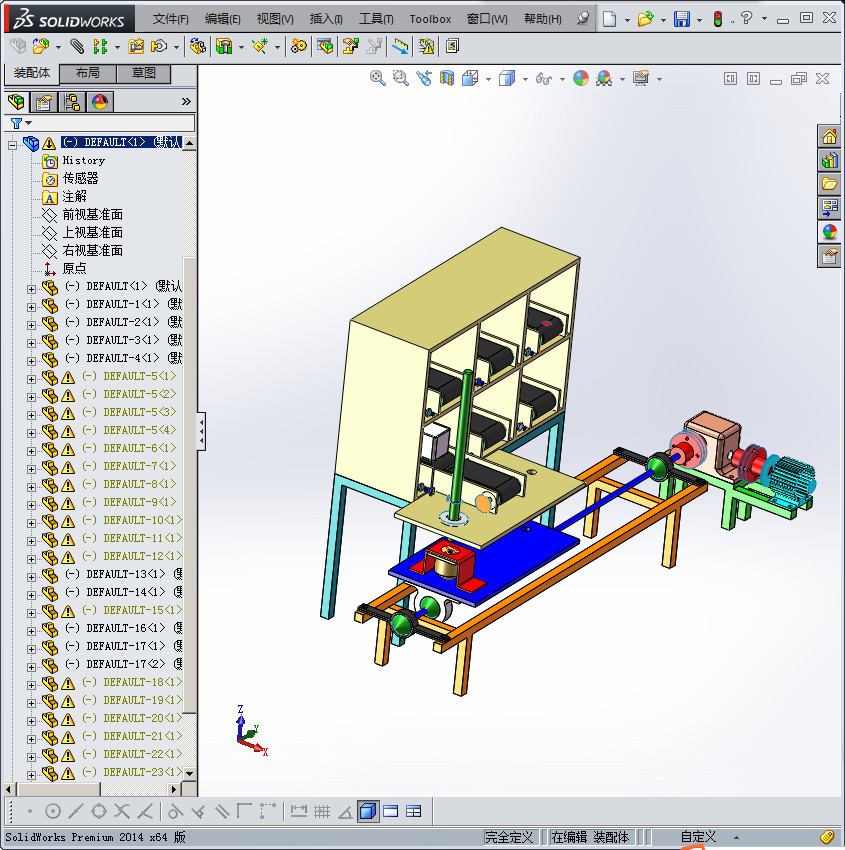Open the PropertyManager tab icon
845x850 pixels.
pyautogui.click(x=44, y=102)
